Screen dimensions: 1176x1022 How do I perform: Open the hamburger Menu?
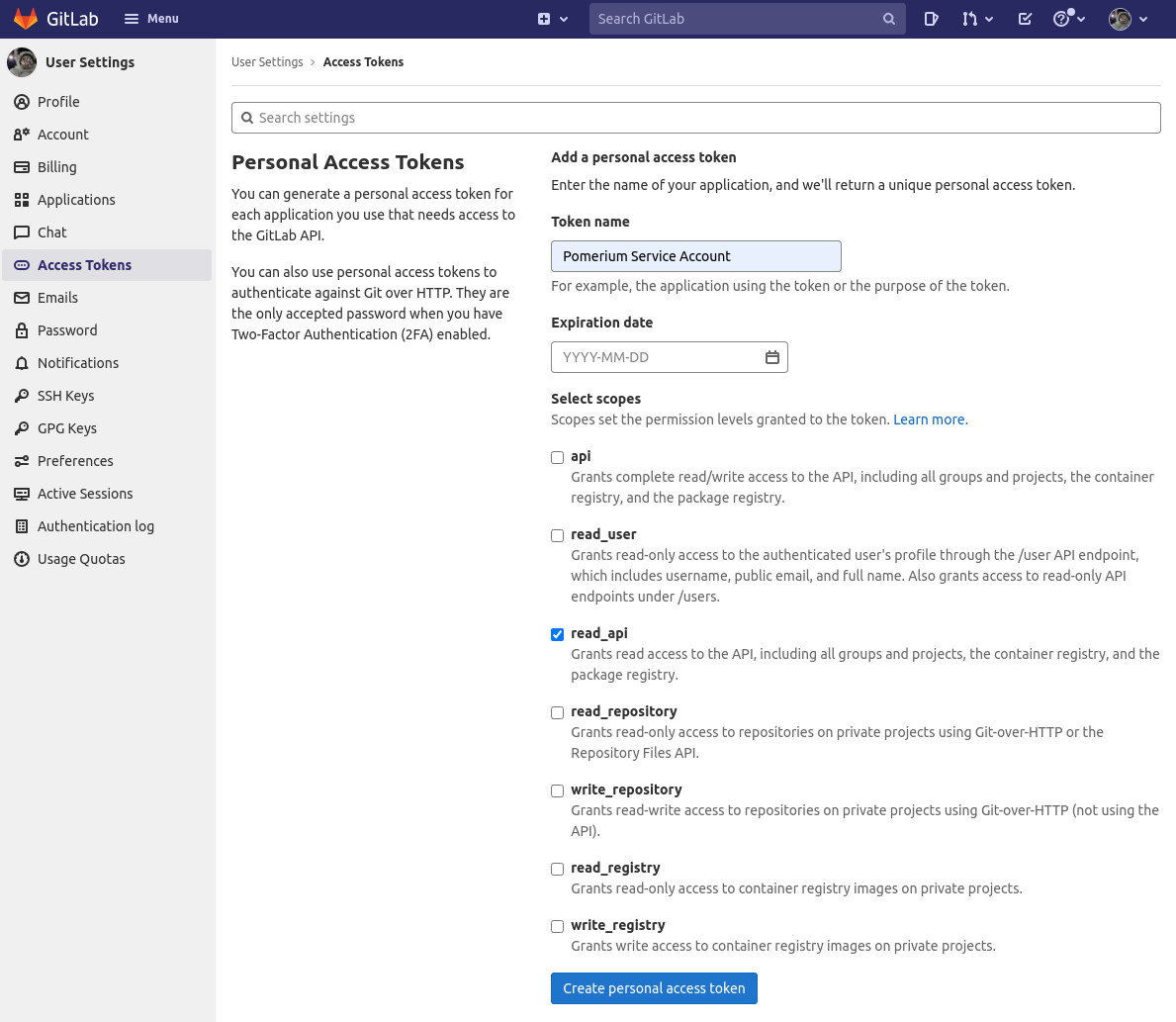coord(151,19)
